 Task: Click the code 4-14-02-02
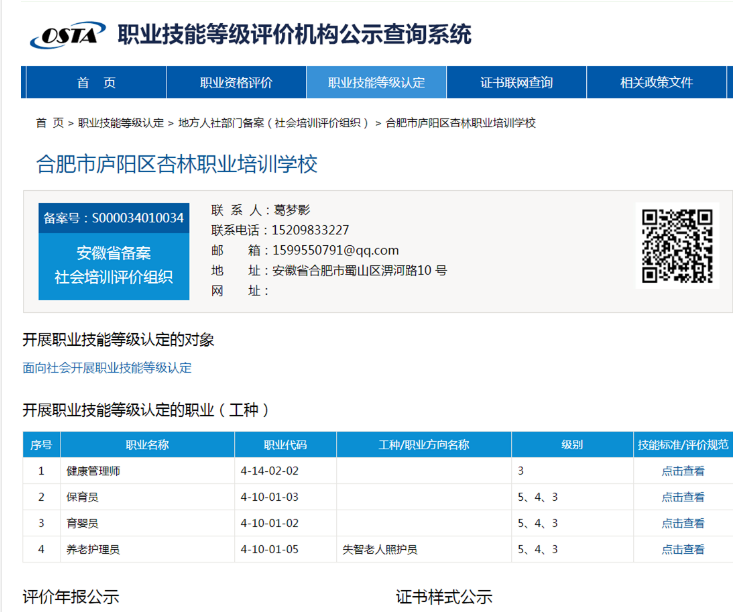coord(270,471)
